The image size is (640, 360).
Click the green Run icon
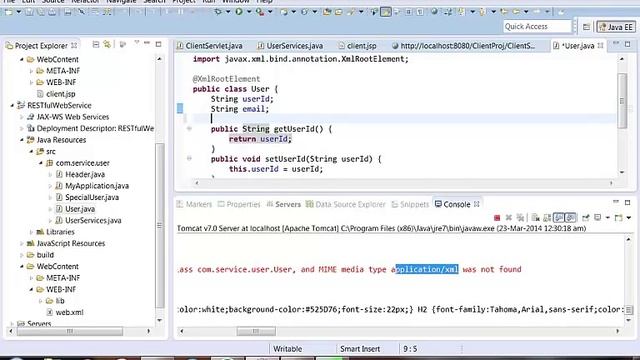pos(239,12)
